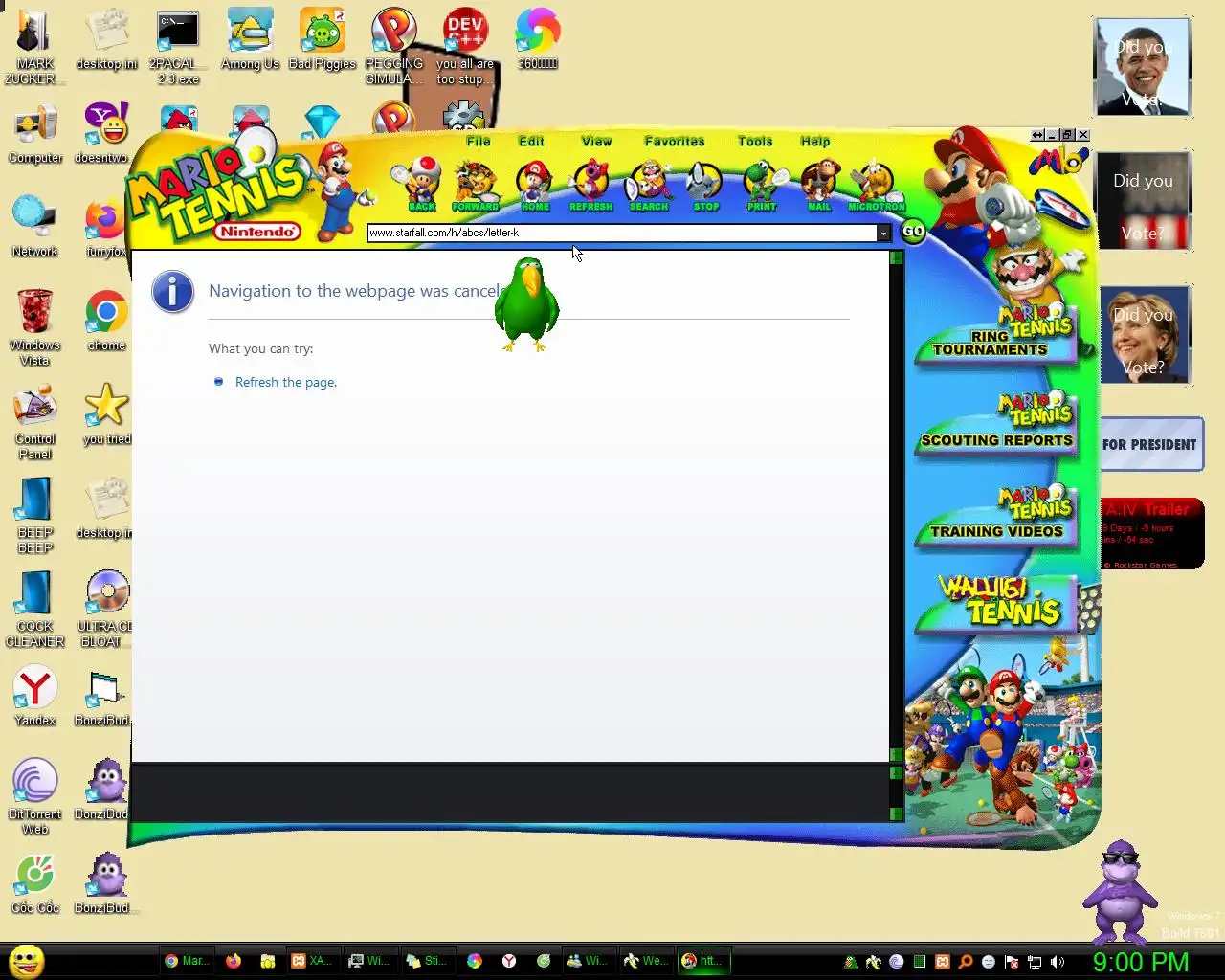The image size is (1225, 980).
Task: Open the File menu
Action: click(x=479, y=141)
